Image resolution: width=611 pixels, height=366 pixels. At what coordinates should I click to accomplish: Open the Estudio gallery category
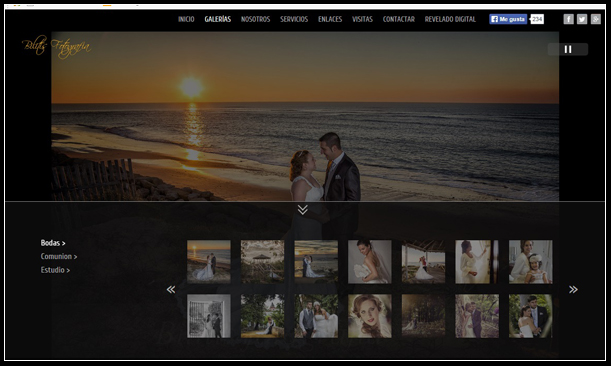click(x=55, y=270)
